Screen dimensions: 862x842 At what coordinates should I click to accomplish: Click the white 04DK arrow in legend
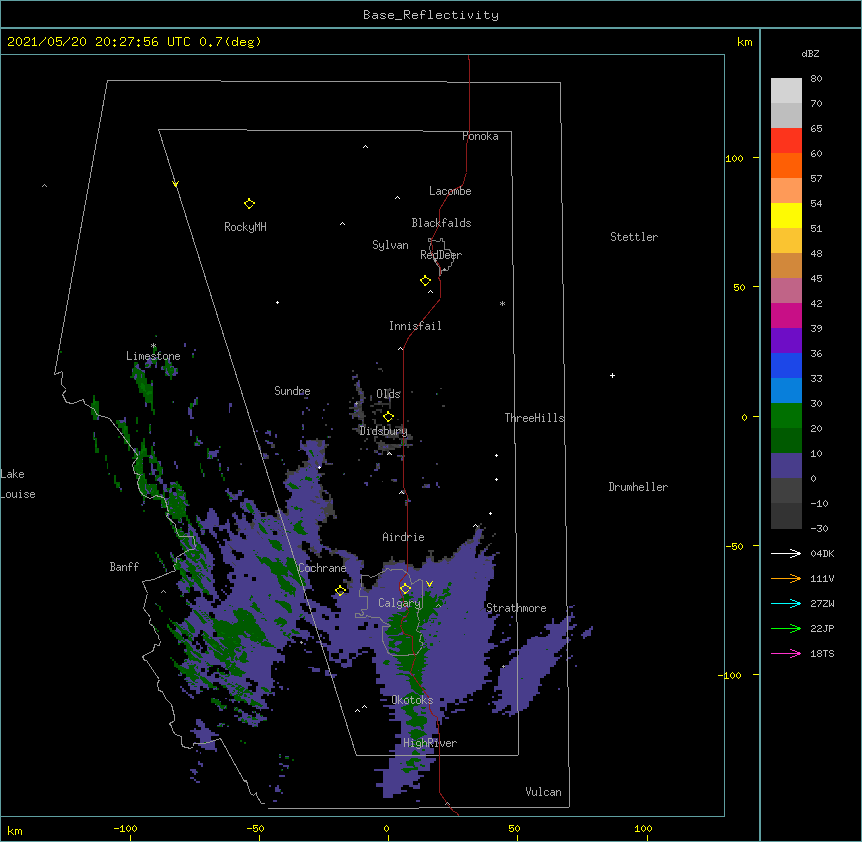point(786,553)
